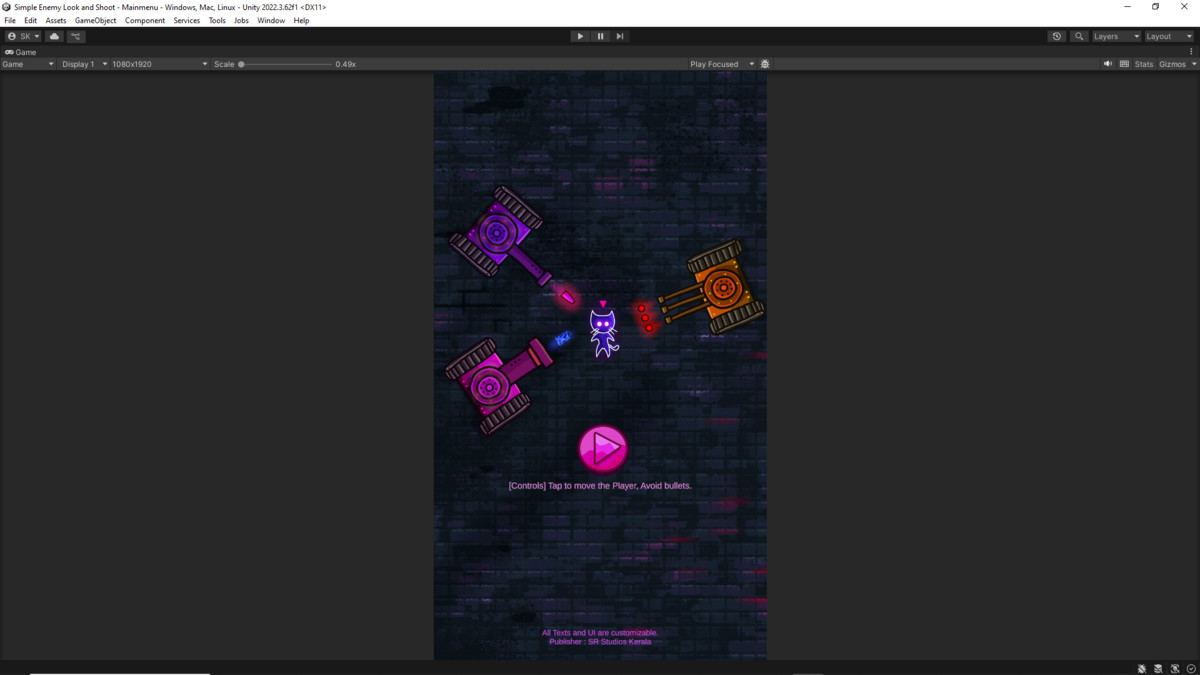Screen dimensions: 1200x675
Task: Open Unity Cloud services panel
Action: (53, 36)
